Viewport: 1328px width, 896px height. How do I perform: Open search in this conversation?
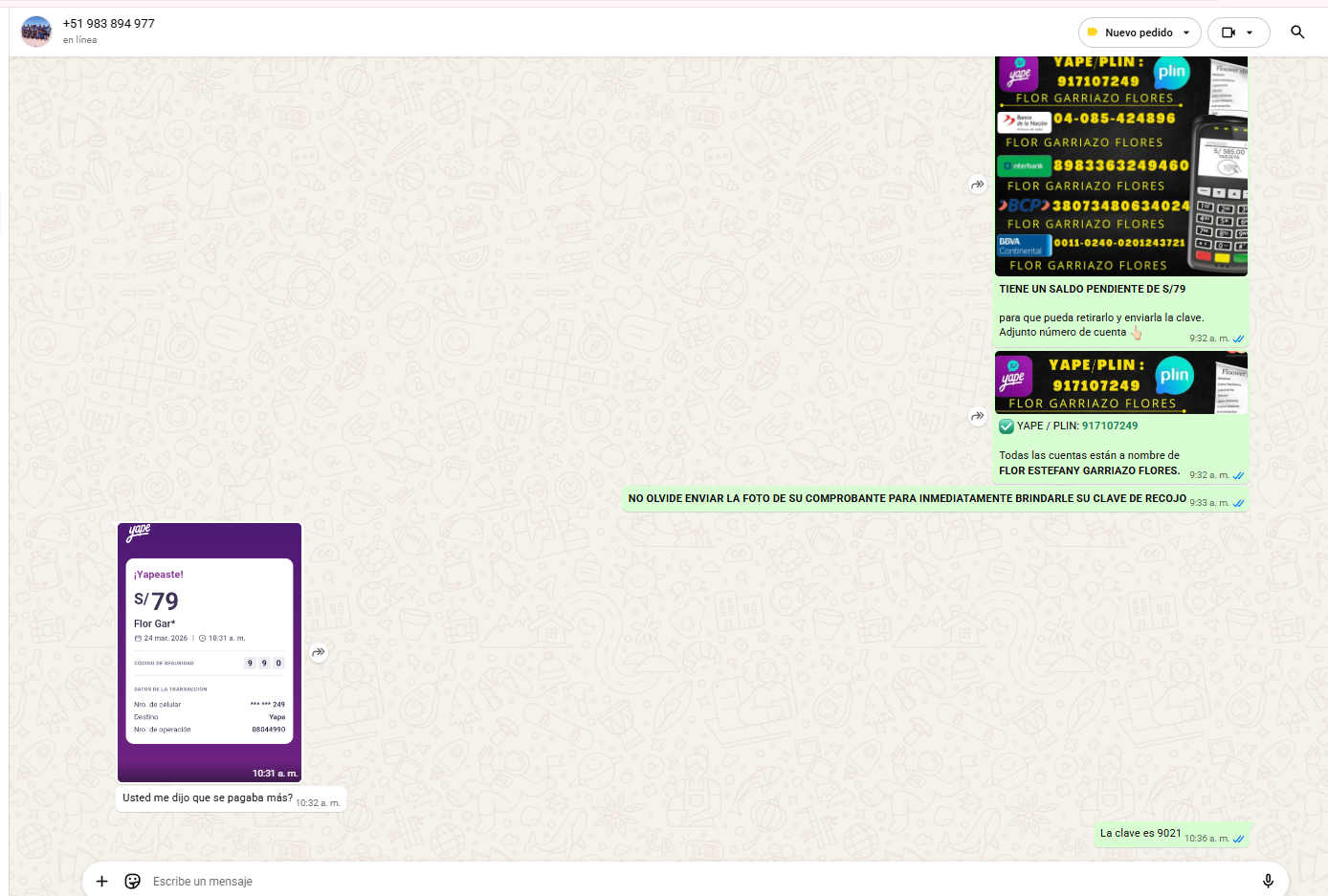pyautogui.click(x=1297, y=33)
